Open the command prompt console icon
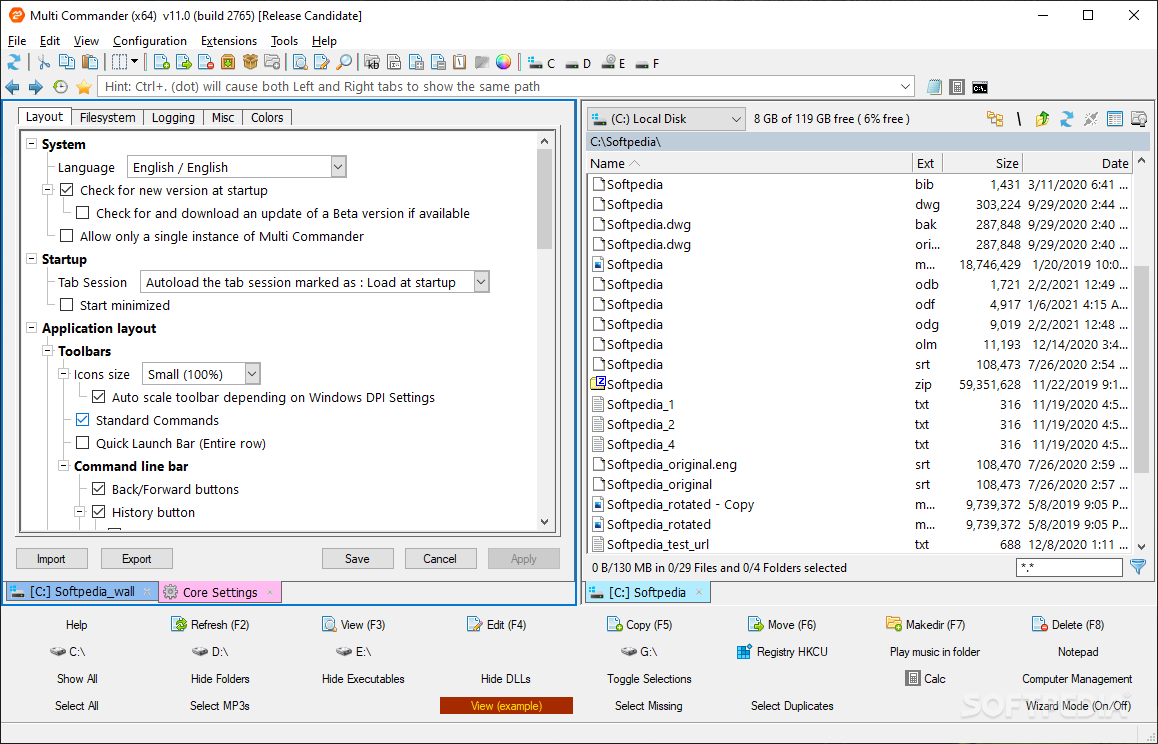The height and width of the screenshot is (744, 1158). tap(980, 87)
